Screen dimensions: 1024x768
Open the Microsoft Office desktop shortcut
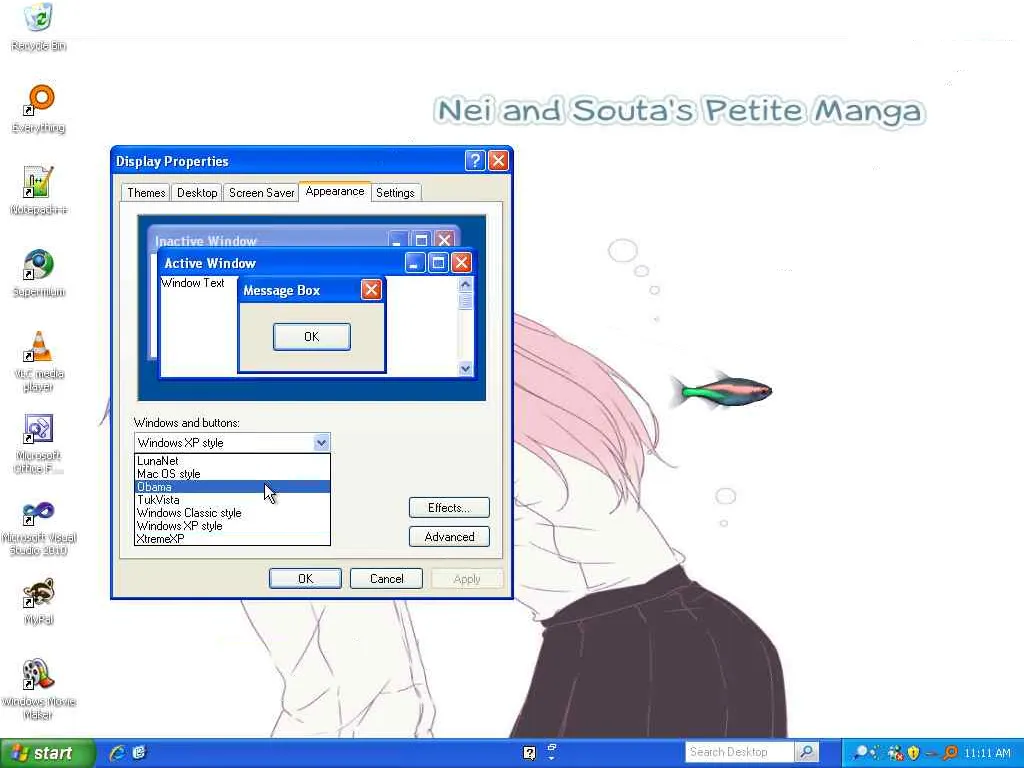click(38, 443)
